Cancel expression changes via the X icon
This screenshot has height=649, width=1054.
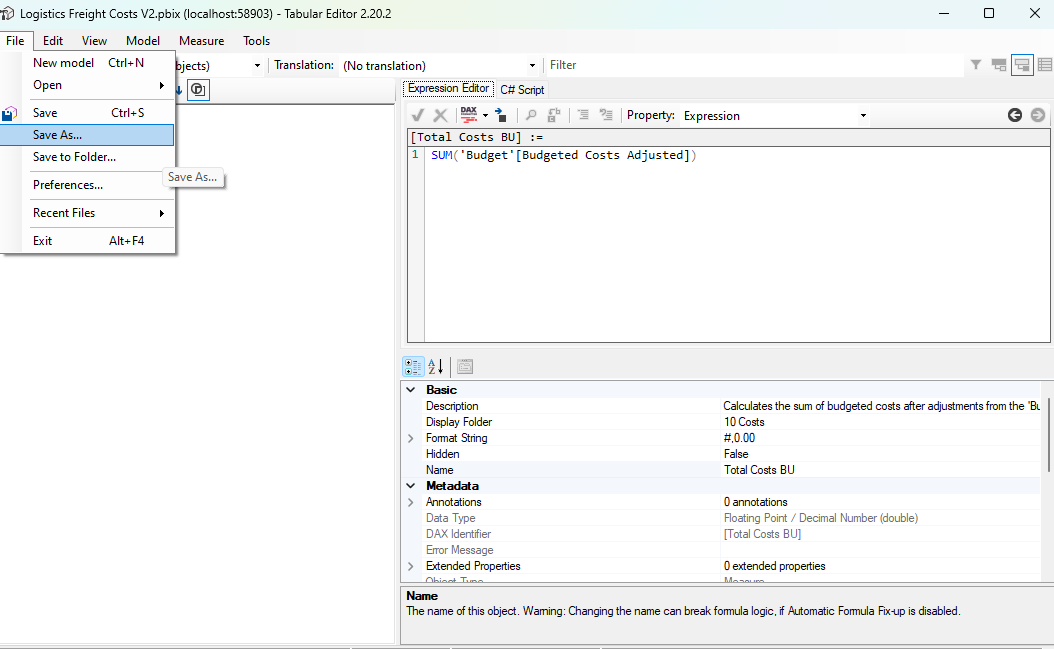(439, 115)
